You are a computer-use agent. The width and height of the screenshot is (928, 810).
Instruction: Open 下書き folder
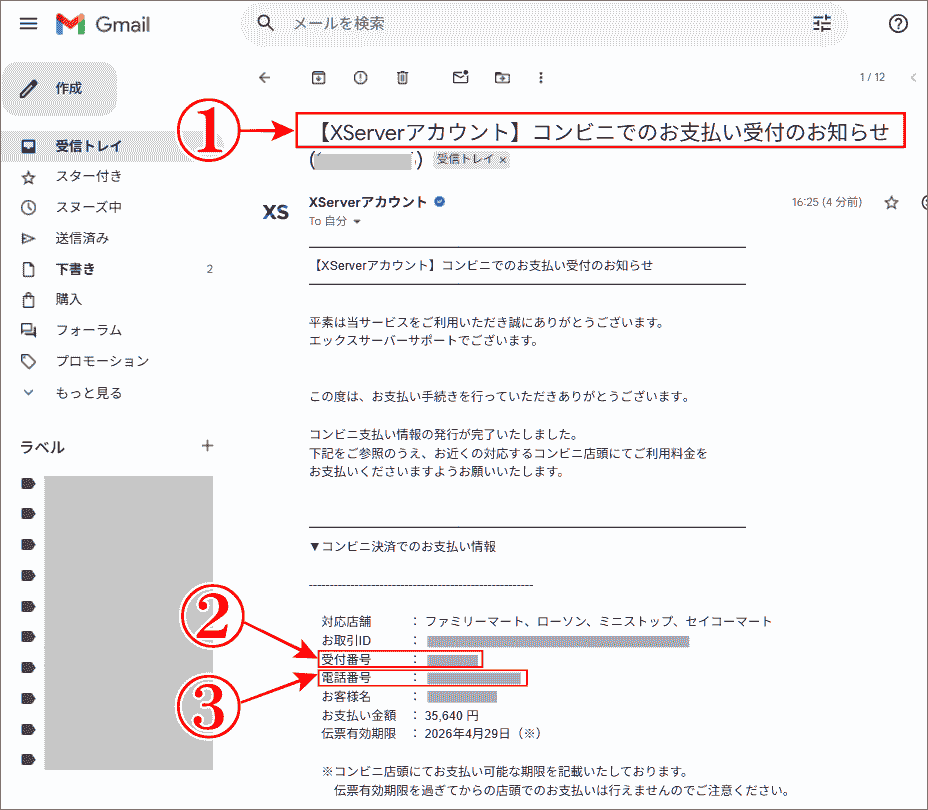[75, 269]
